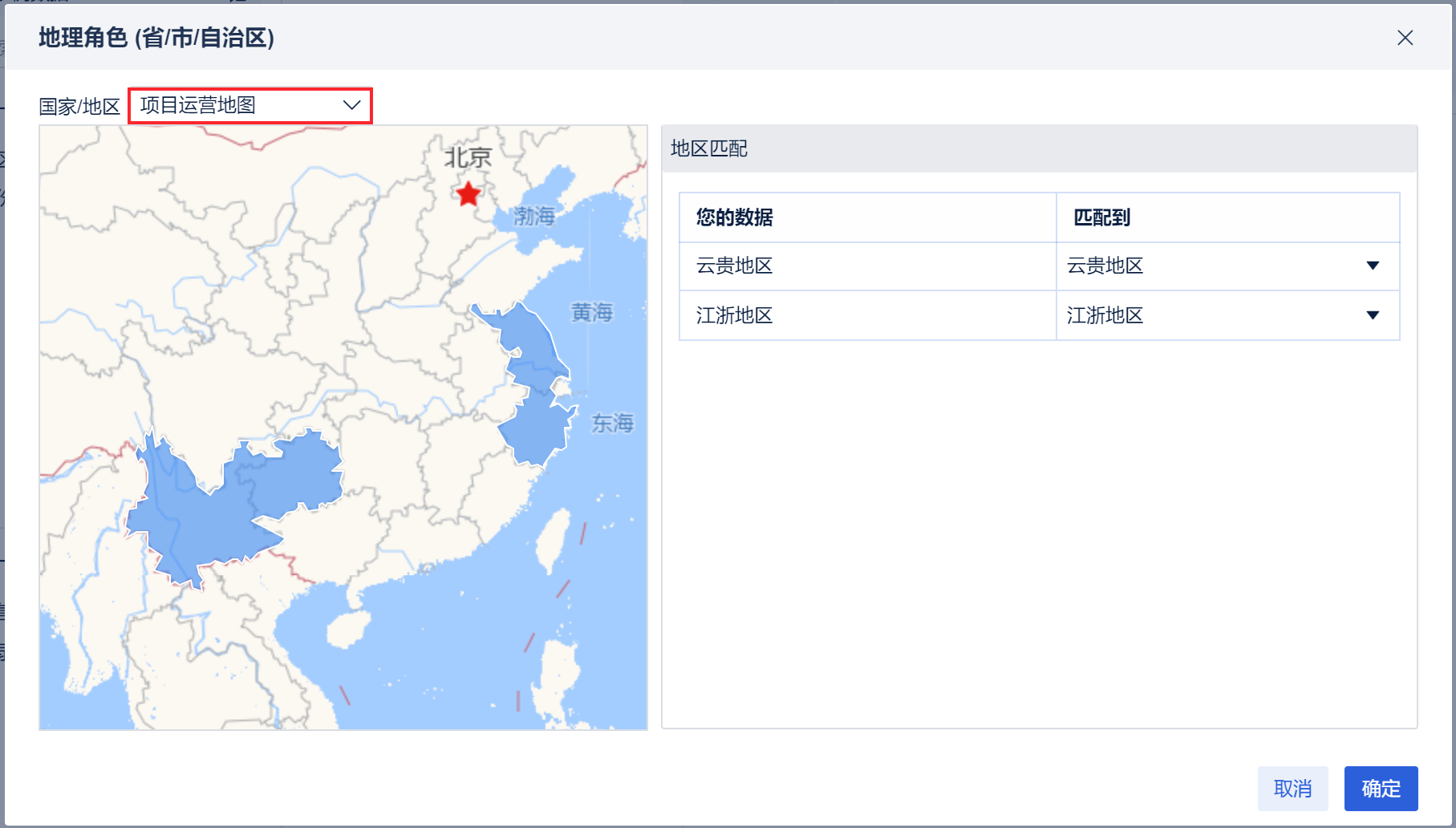Confirm with the 确定 button
Viewport: 1456px width, 828px height.
click(x=1381, y=789)
